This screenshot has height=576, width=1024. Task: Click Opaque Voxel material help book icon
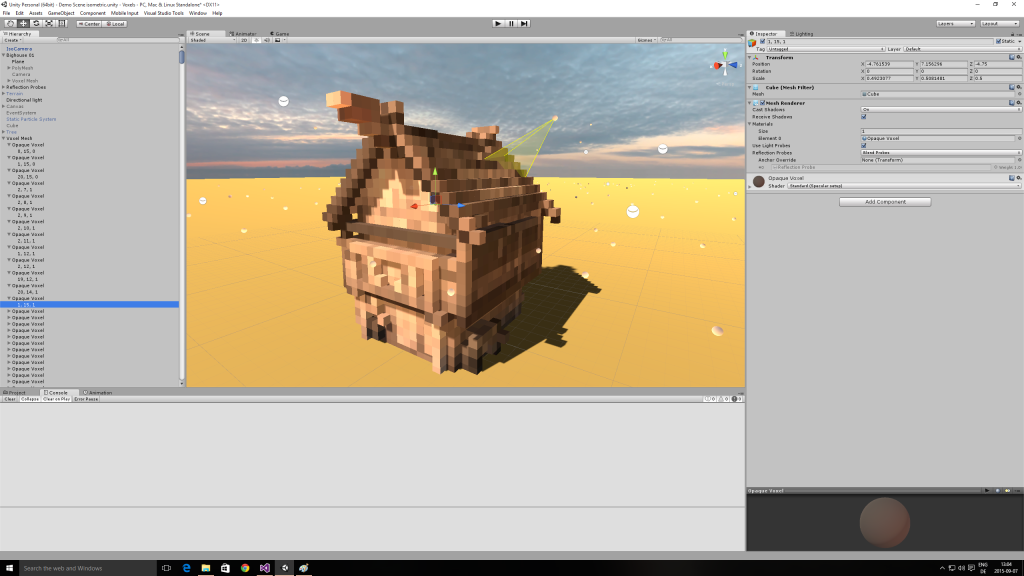click(x=1012, y=178)
